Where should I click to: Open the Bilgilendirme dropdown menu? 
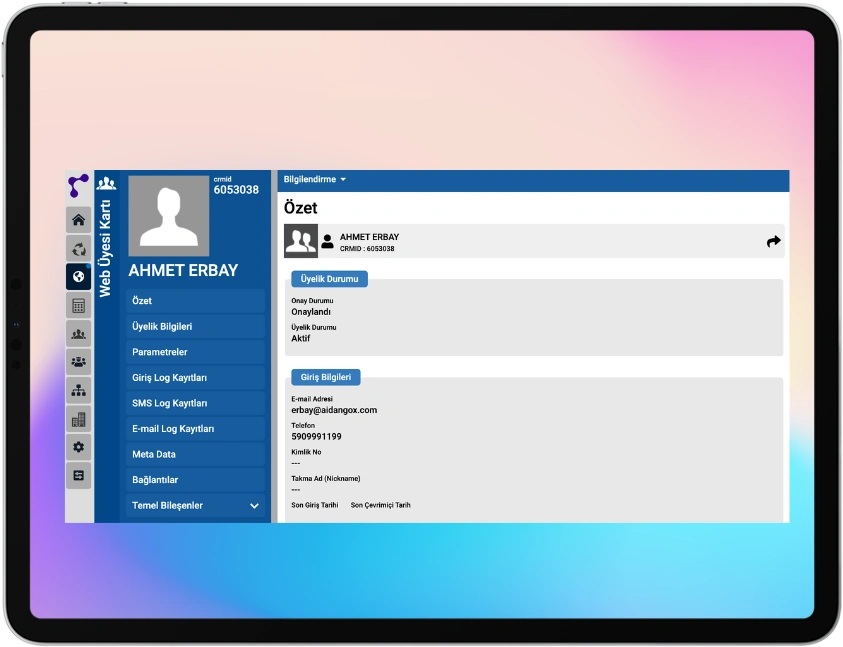coord(314,180)
